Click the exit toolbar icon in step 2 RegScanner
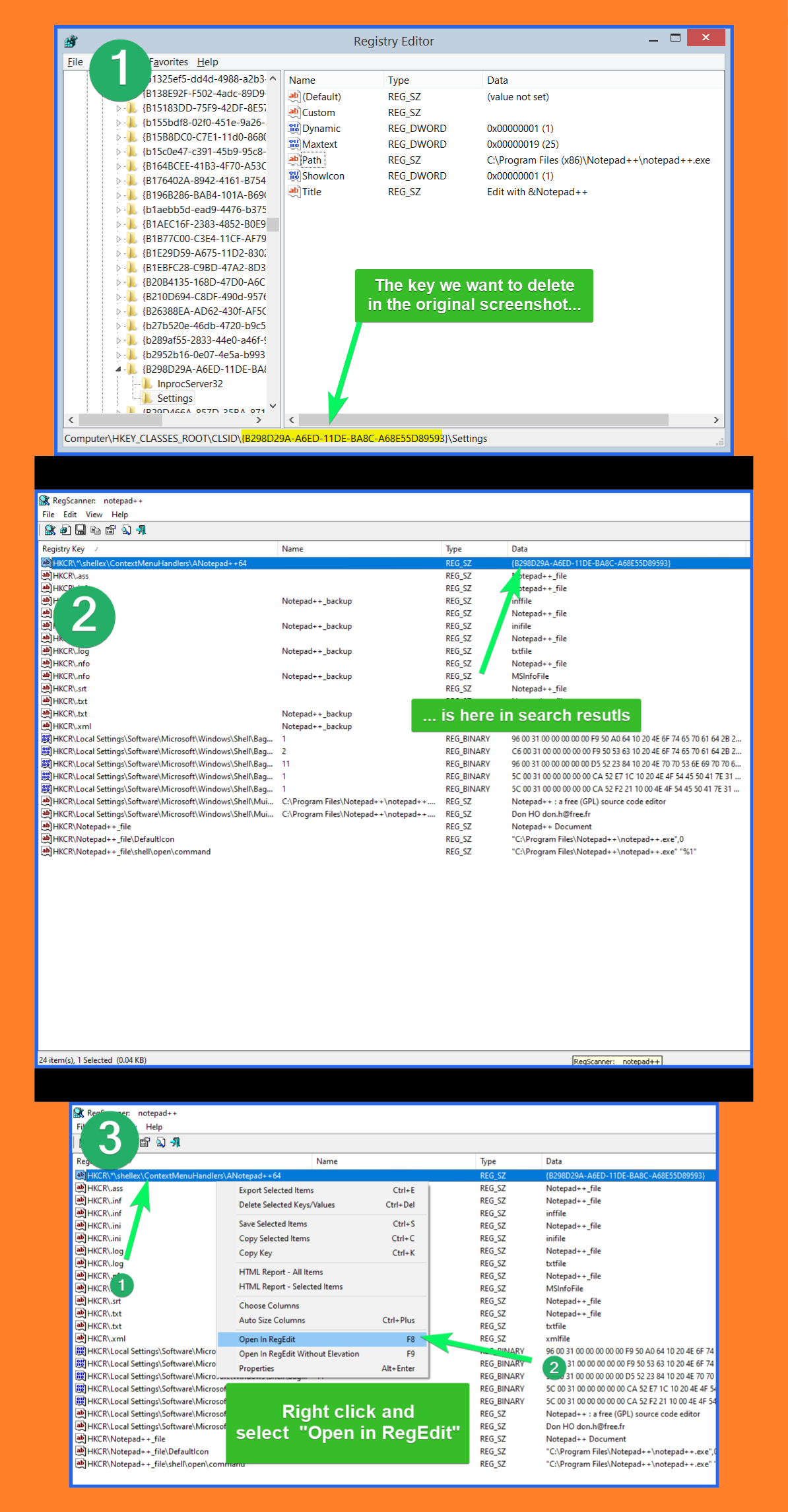 [141, 530]
